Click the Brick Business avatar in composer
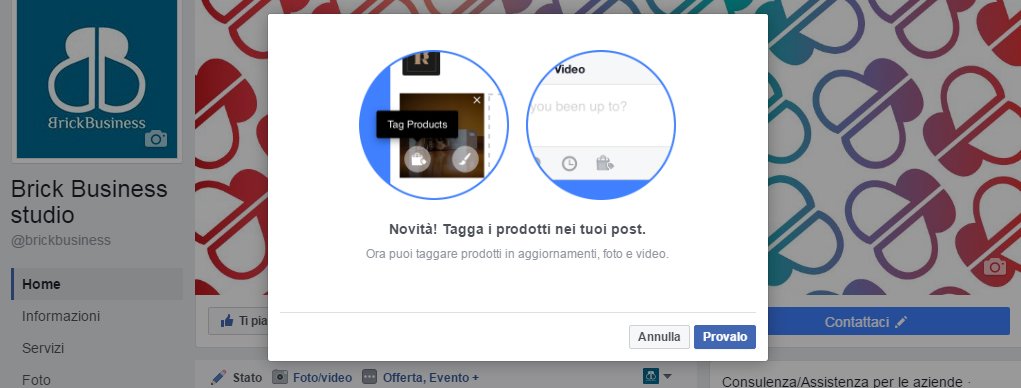The height and width of the screenshot is (388, 1021). point(651,376)
